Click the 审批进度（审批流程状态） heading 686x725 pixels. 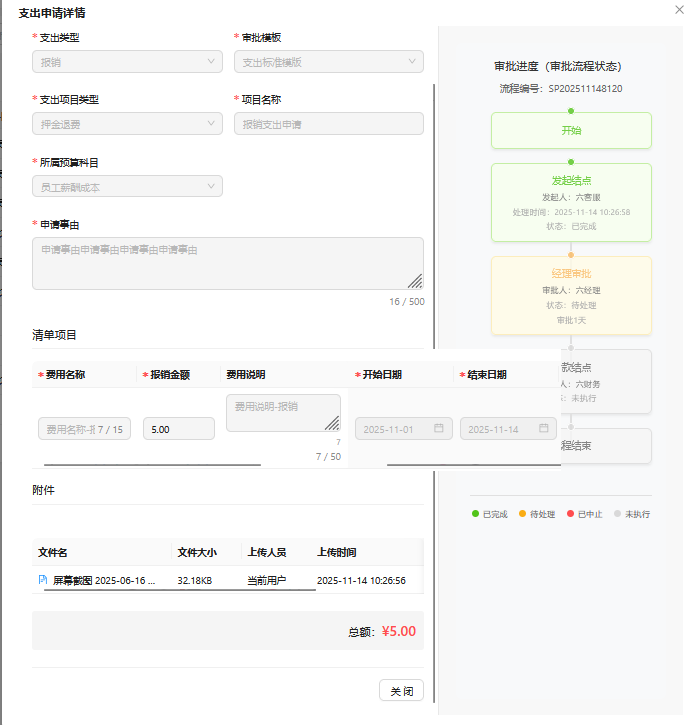pos(558,66)
